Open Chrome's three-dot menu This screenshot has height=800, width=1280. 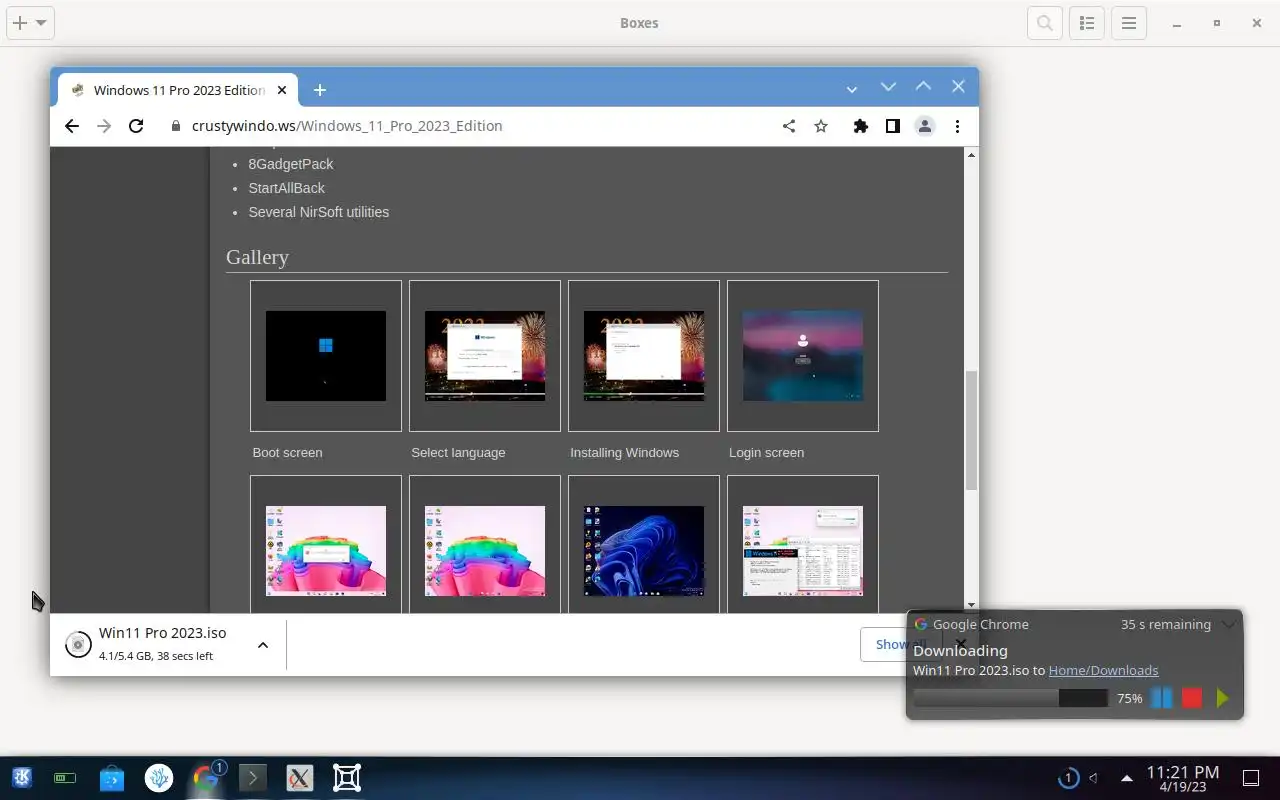[957, 126]
